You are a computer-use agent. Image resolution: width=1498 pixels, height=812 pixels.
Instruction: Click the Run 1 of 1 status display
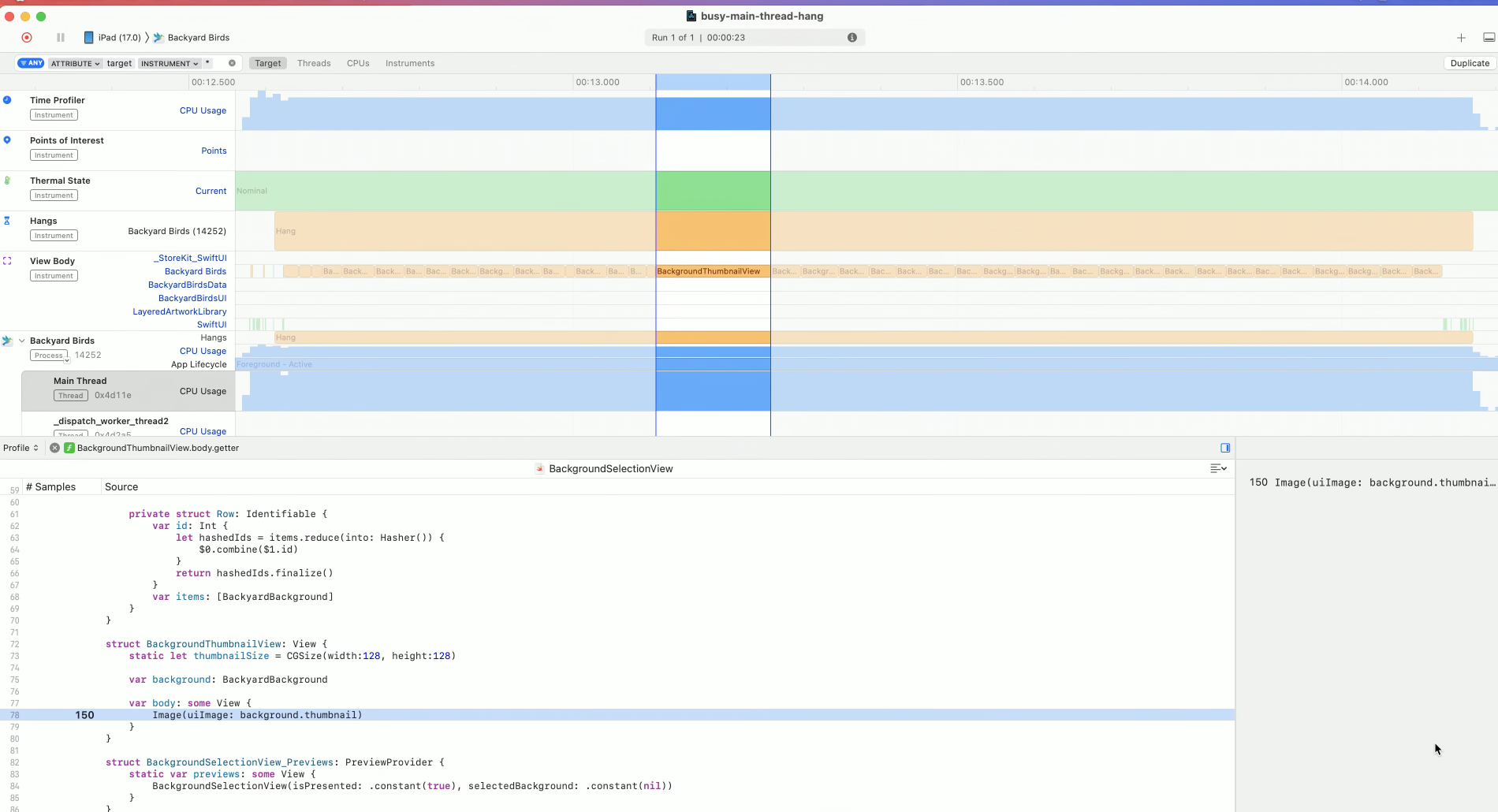tap(755, 38)
